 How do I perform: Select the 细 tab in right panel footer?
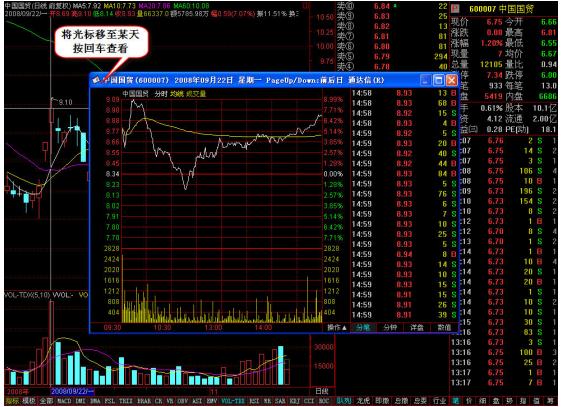(x=482, y=401)
